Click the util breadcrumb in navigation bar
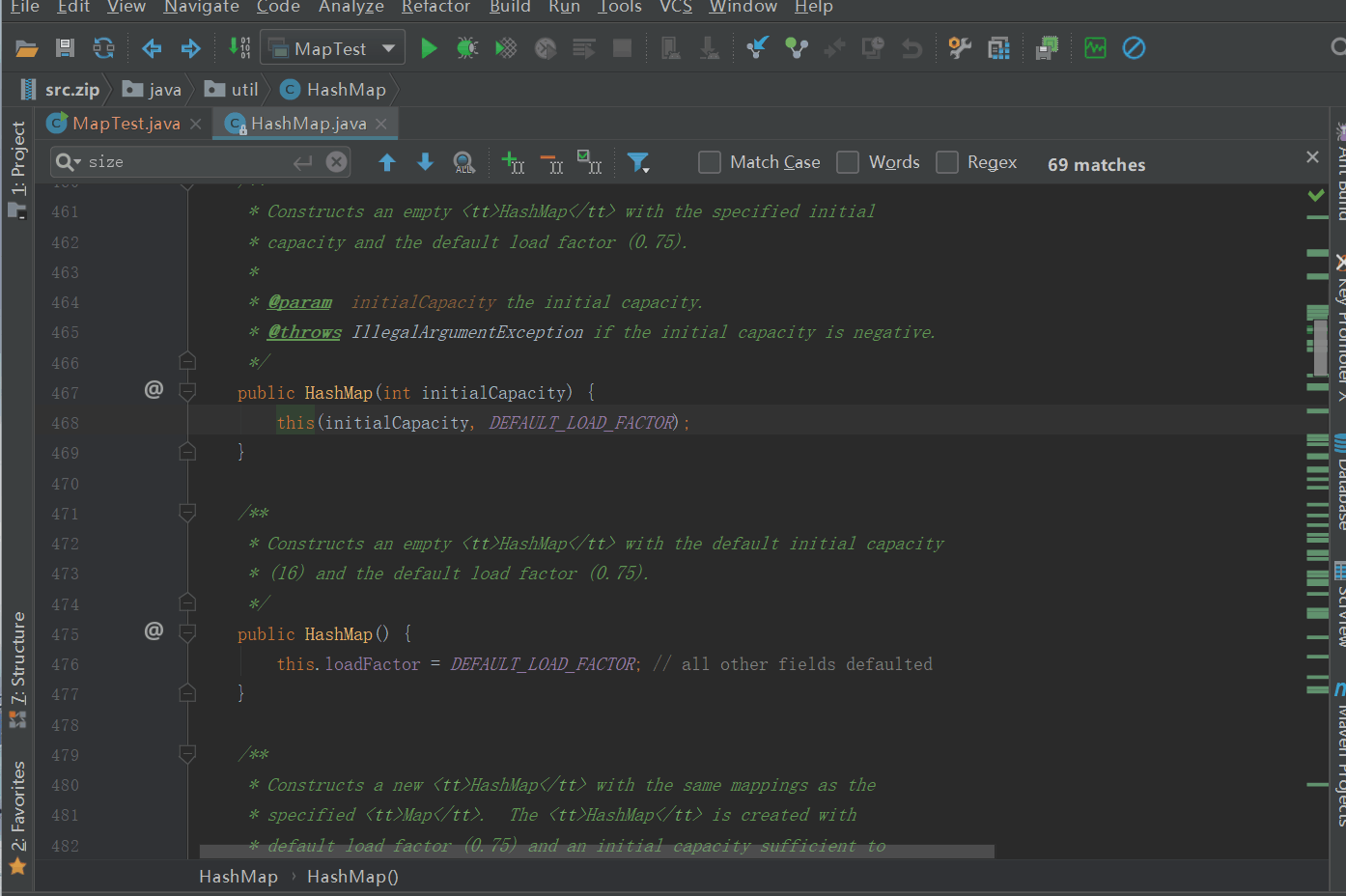Screen dimensions: 1346x896 [x=244, y=90]
